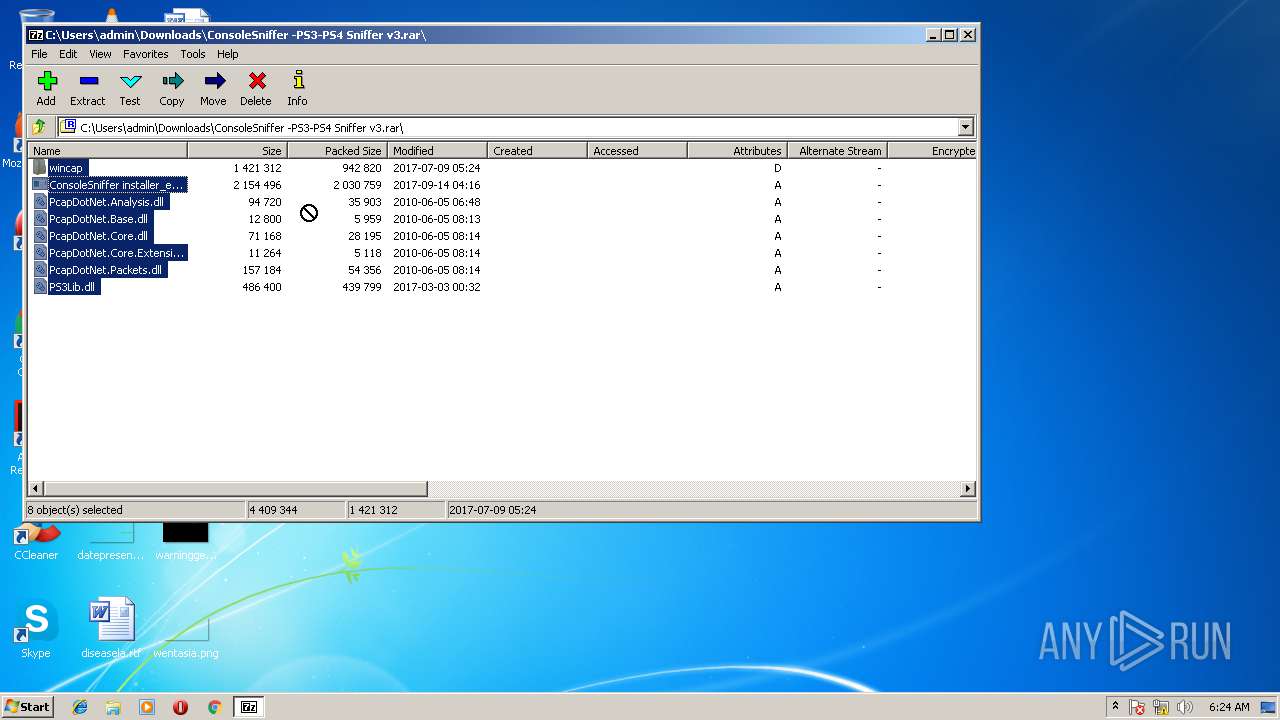The image size is (1280, 720).
Task: Open wentasia.png on the desktop
Action: [x=186, y=638]
